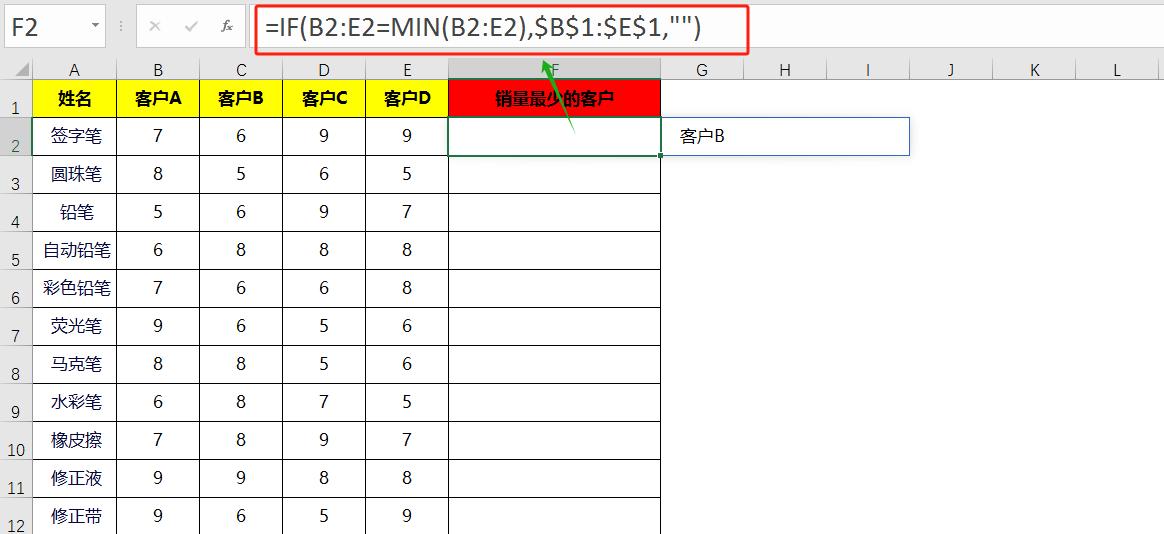Click the 客户C header cell
This screenshot has width=1164, height=534.
[324, 98]
